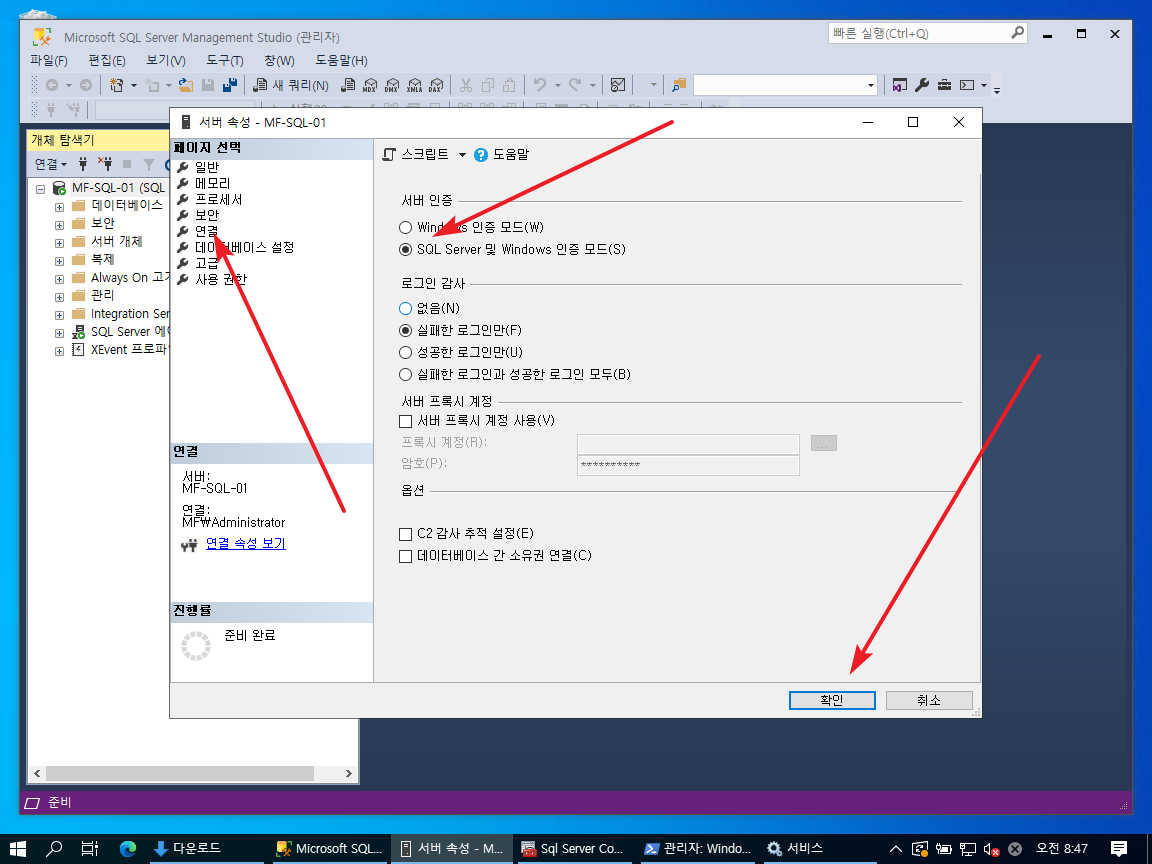Click the Windows Start button
The image size is (1152, 864).
tap(18, 849)
